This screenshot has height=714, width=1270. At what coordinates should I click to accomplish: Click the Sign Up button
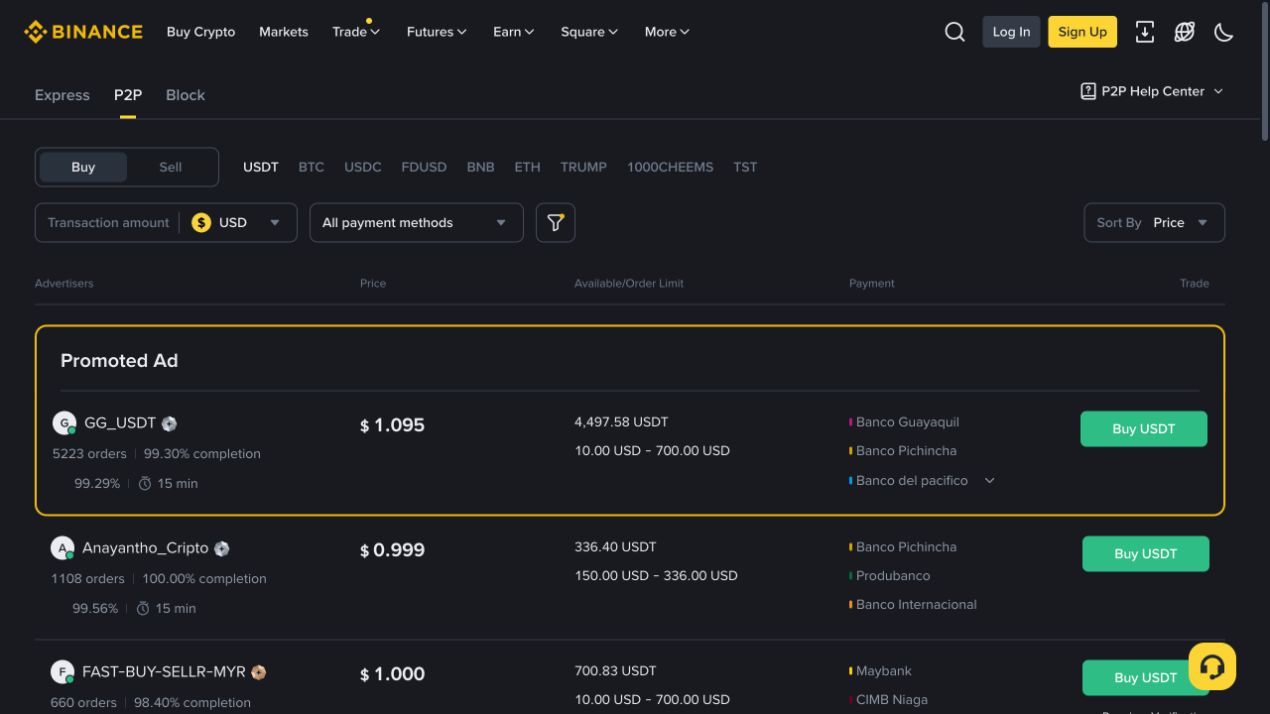coord(1083,32)
